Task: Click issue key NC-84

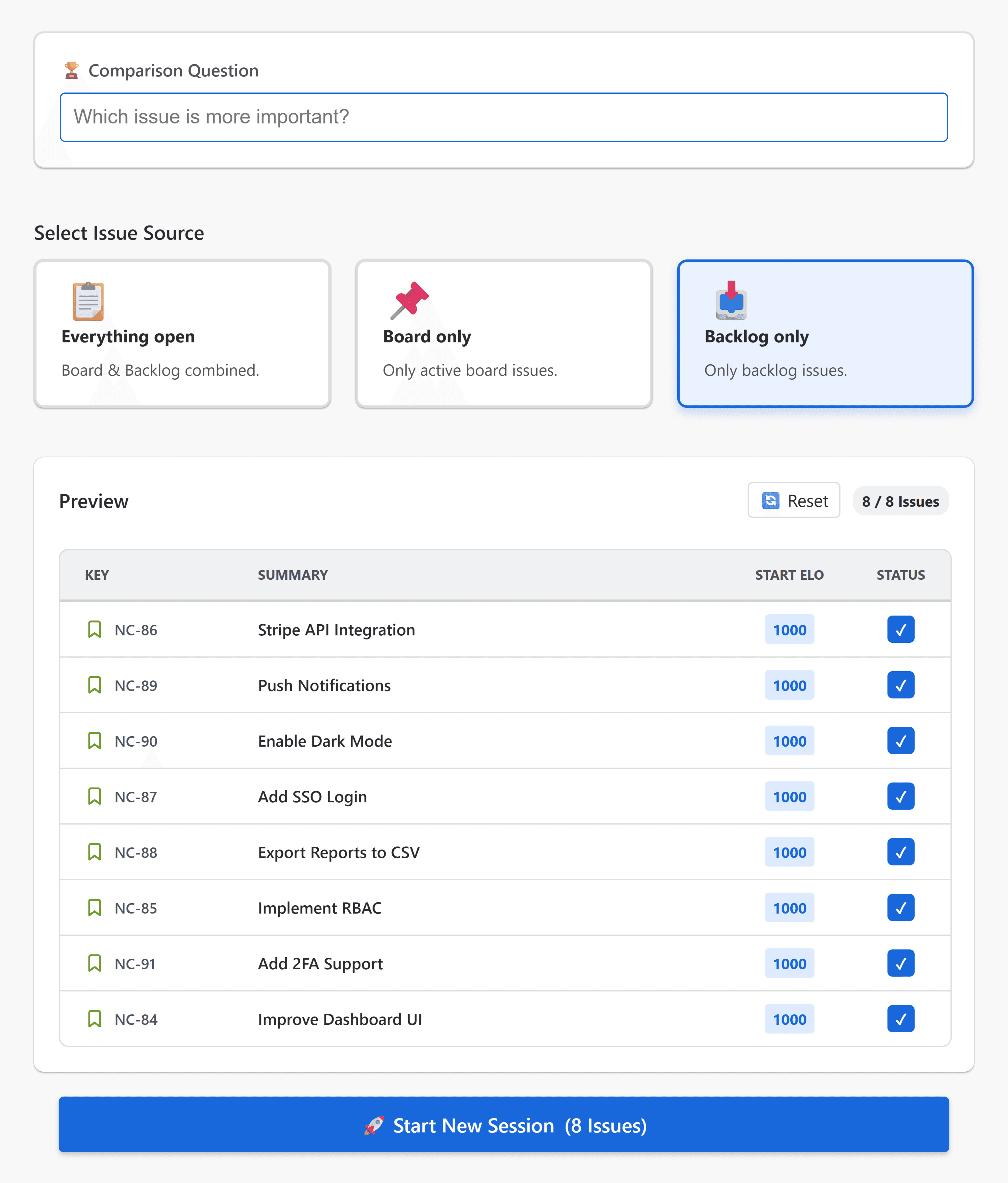Action: point(136,1019)
